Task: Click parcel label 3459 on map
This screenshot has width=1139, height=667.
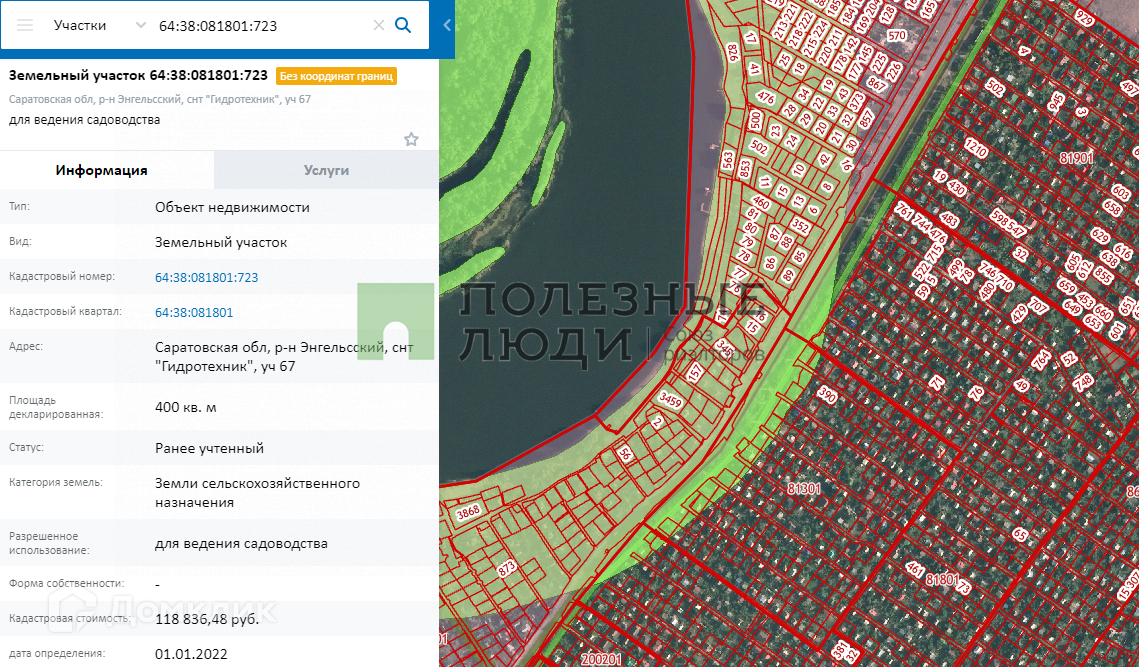Action: pos(670,400)
